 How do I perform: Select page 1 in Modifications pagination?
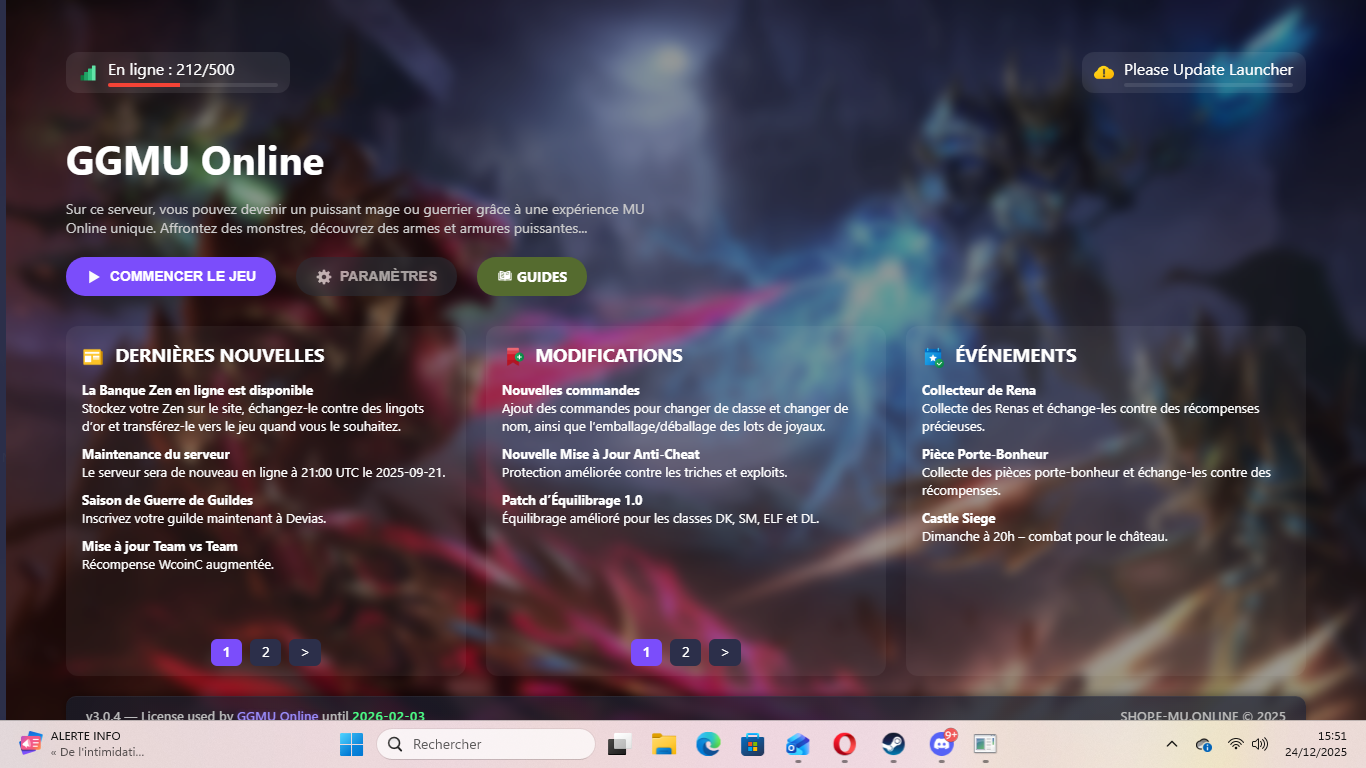coord(646,652)
